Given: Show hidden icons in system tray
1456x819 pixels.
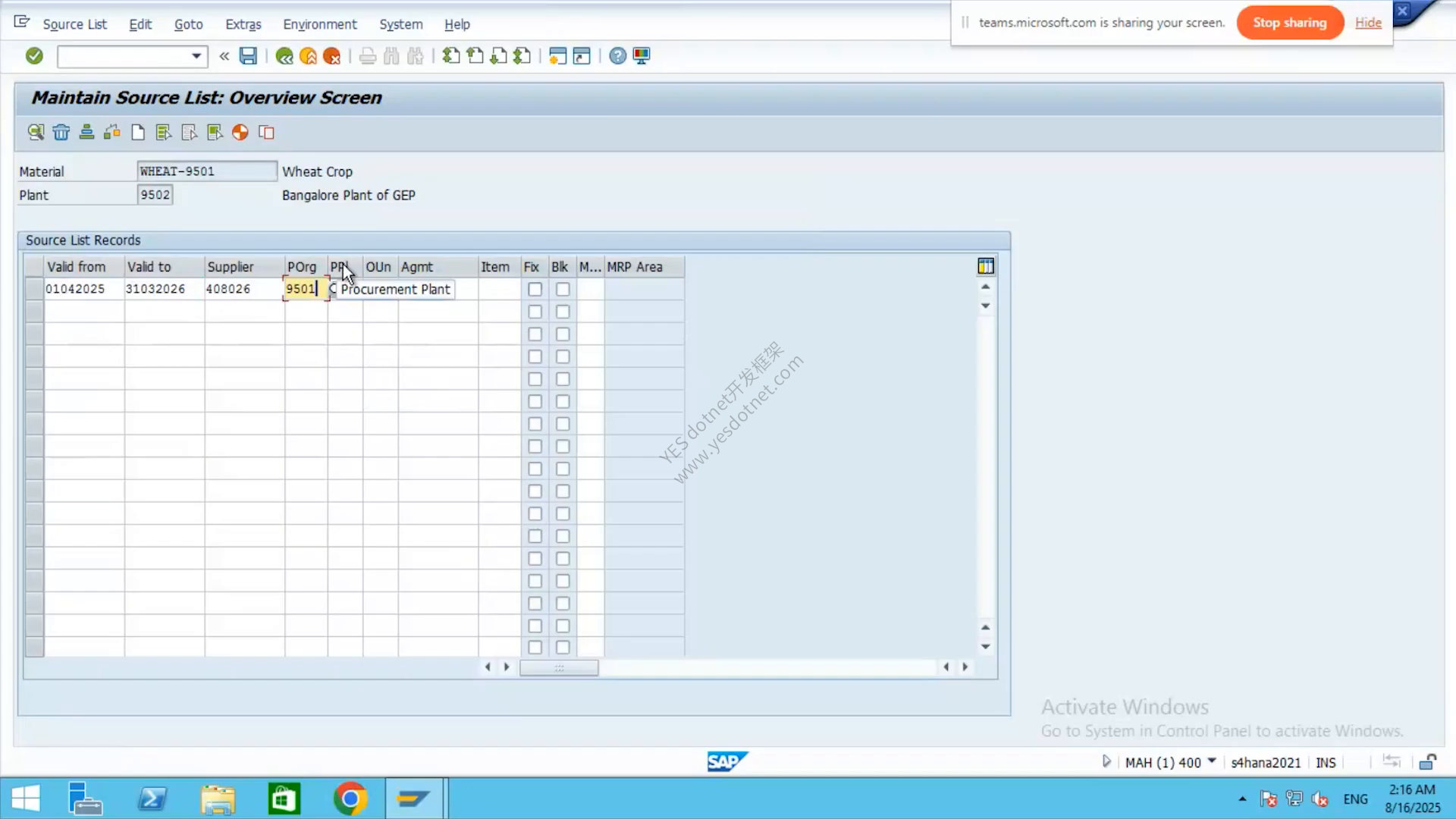Looking at the screenshot, I should click(1242, 799).
